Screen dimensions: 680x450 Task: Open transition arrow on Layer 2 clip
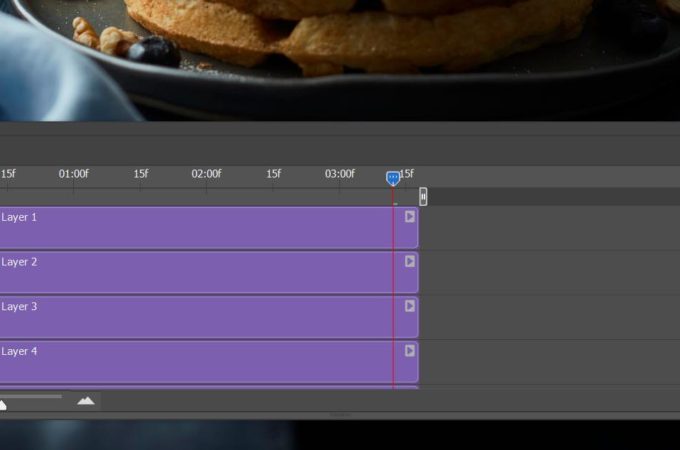[410, 261]
